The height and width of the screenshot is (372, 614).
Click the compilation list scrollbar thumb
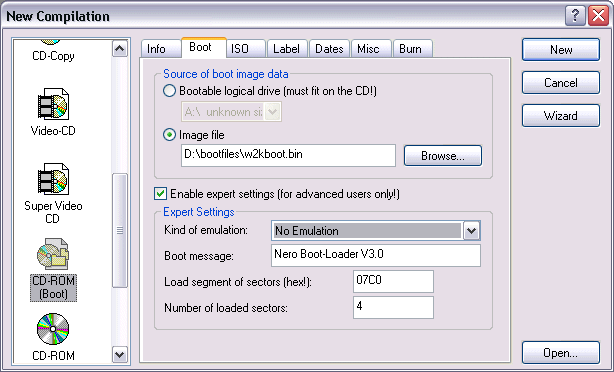[119, 231]
